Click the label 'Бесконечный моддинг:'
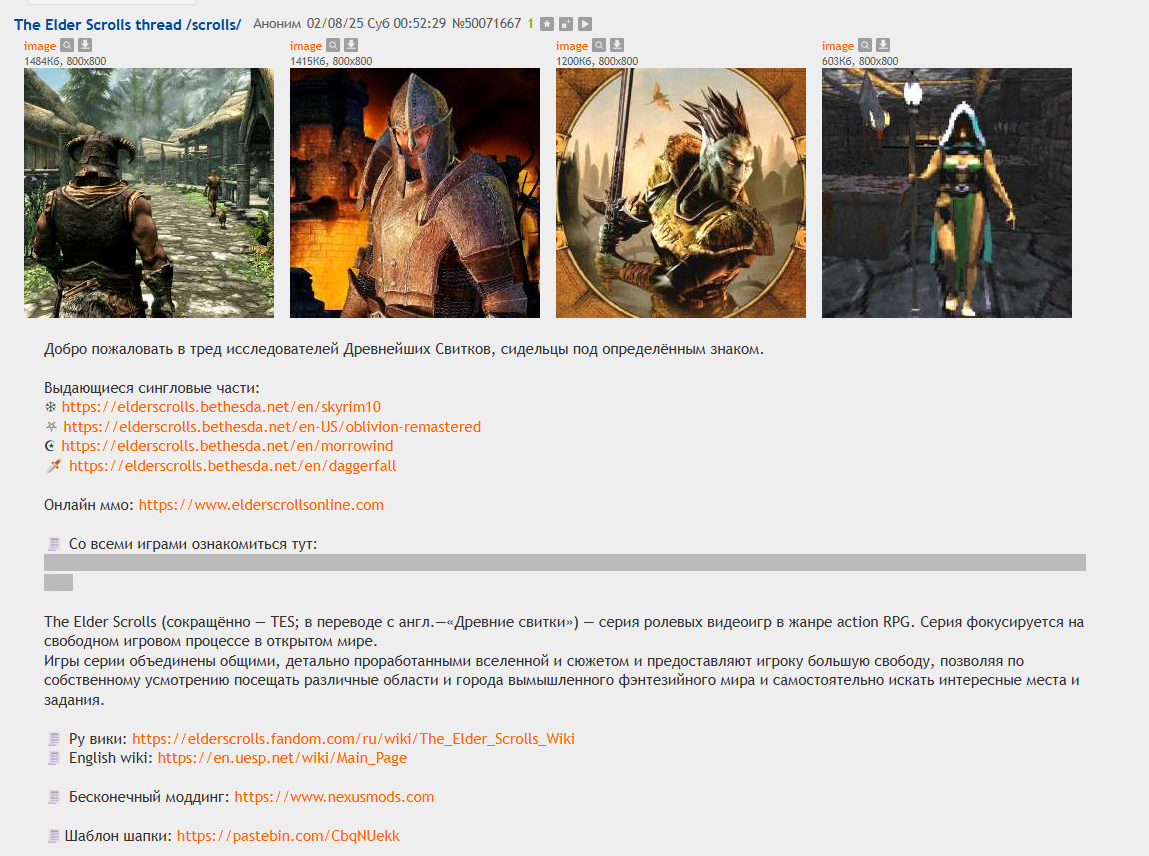Image resolution: width=1149 pixels, height=856 pixels. pyautogui.click(x=149, y=797)
